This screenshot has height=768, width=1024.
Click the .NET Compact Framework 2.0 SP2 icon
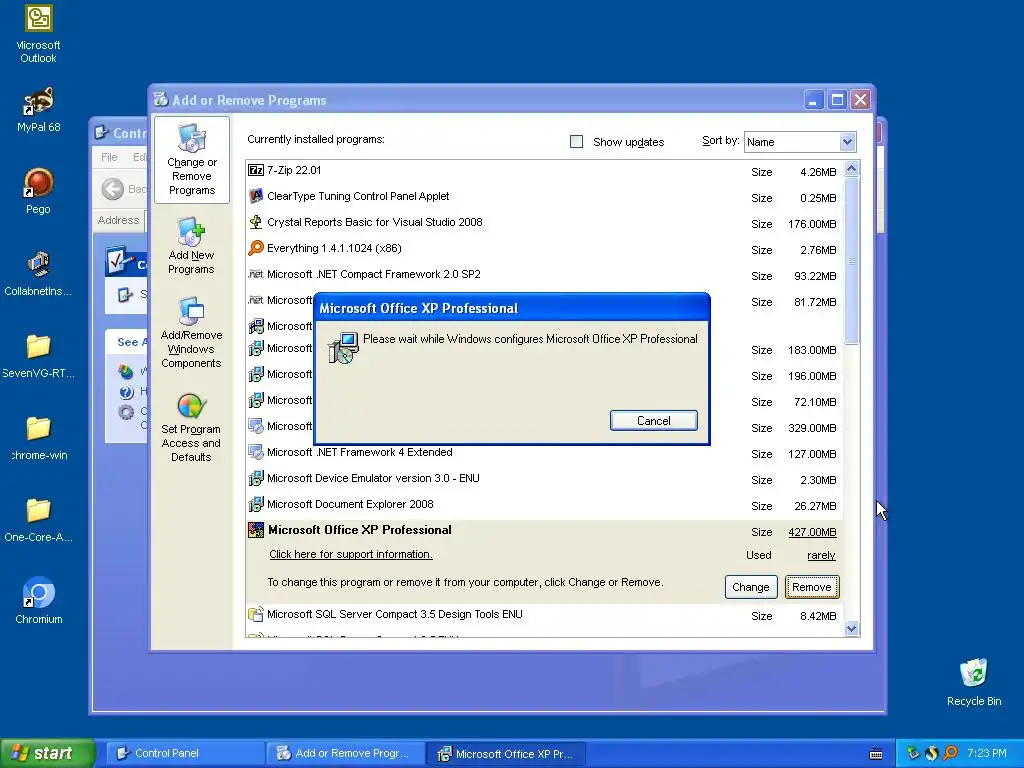(x=255, y=274)
